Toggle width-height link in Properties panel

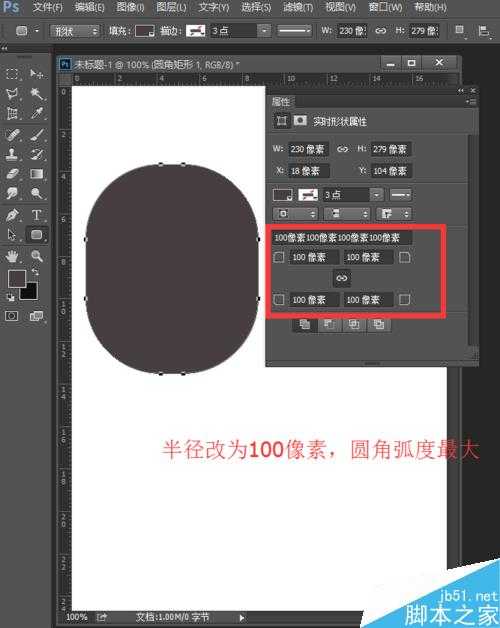[342, 149]
